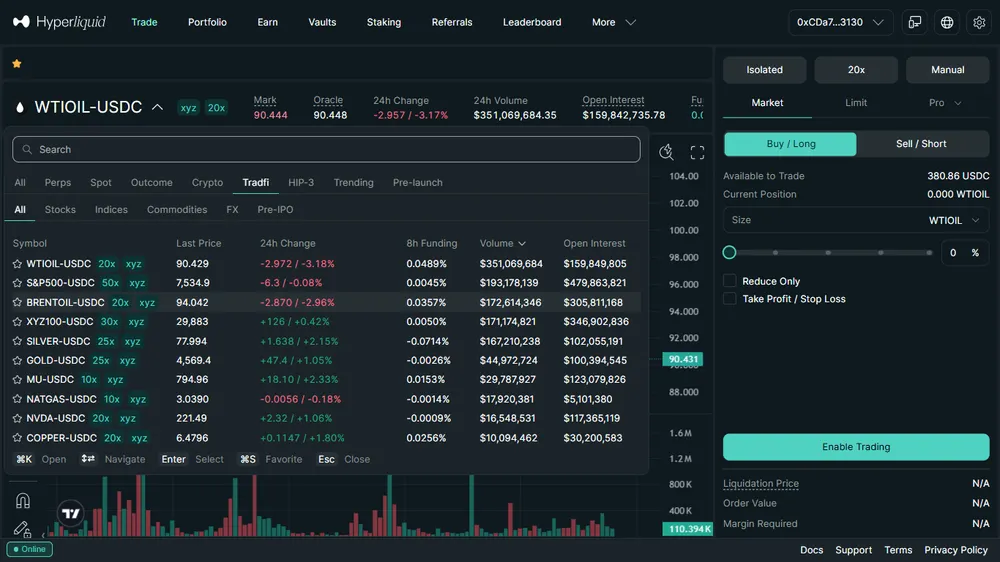Select Buy / Long side
Viewport: 1000px width, 562px height.
[790, 144]
